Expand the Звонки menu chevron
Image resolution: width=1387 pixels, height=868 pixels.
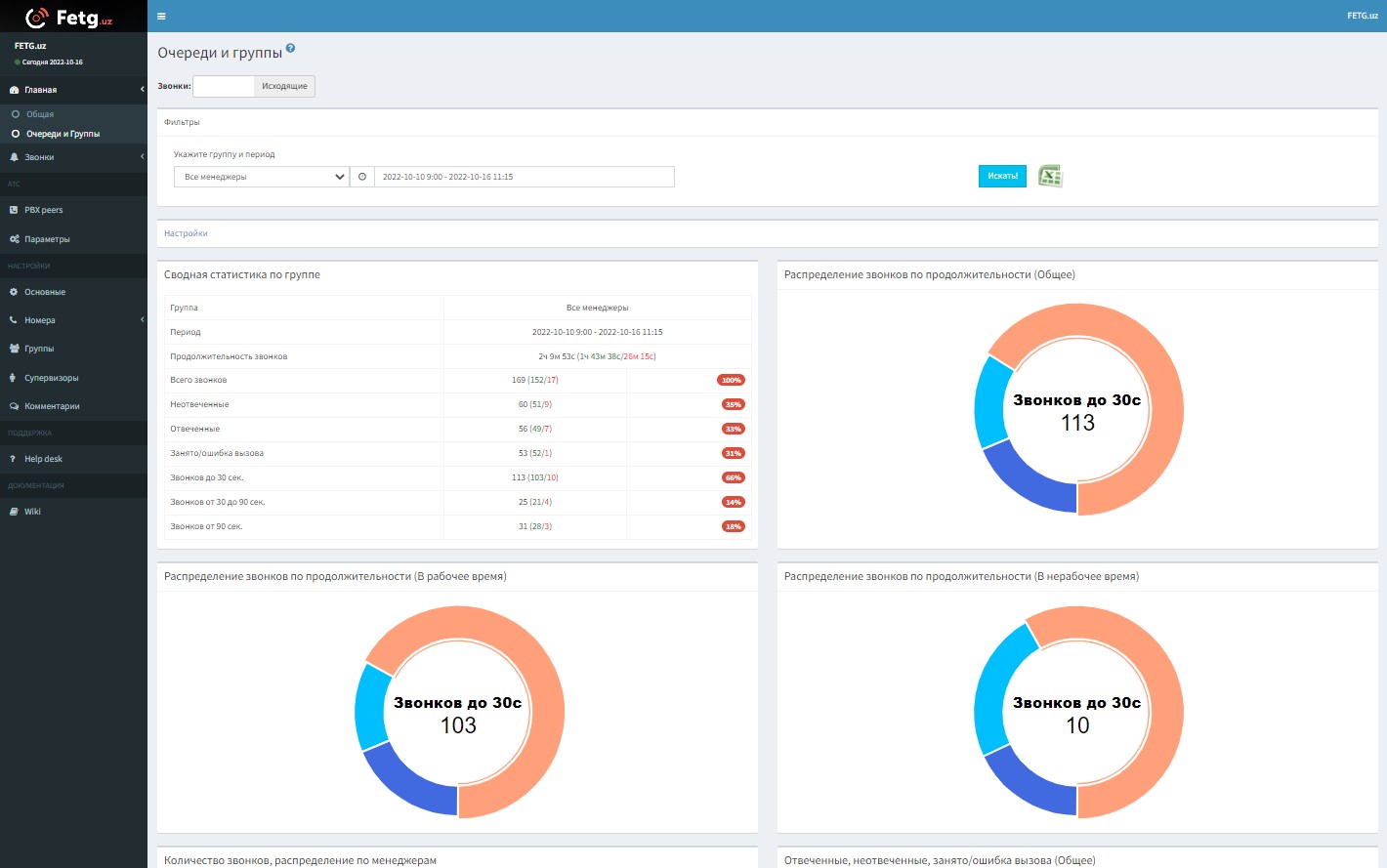142,157
